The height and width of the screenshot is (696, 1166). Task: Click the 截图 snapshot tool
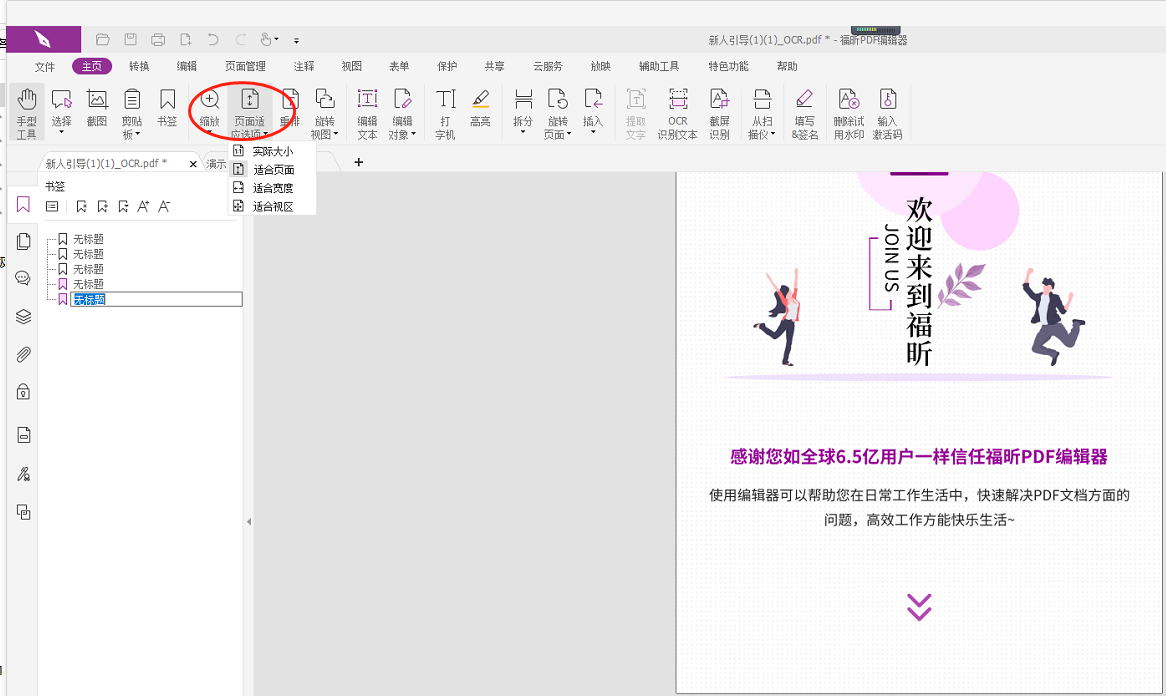(96, 110)
